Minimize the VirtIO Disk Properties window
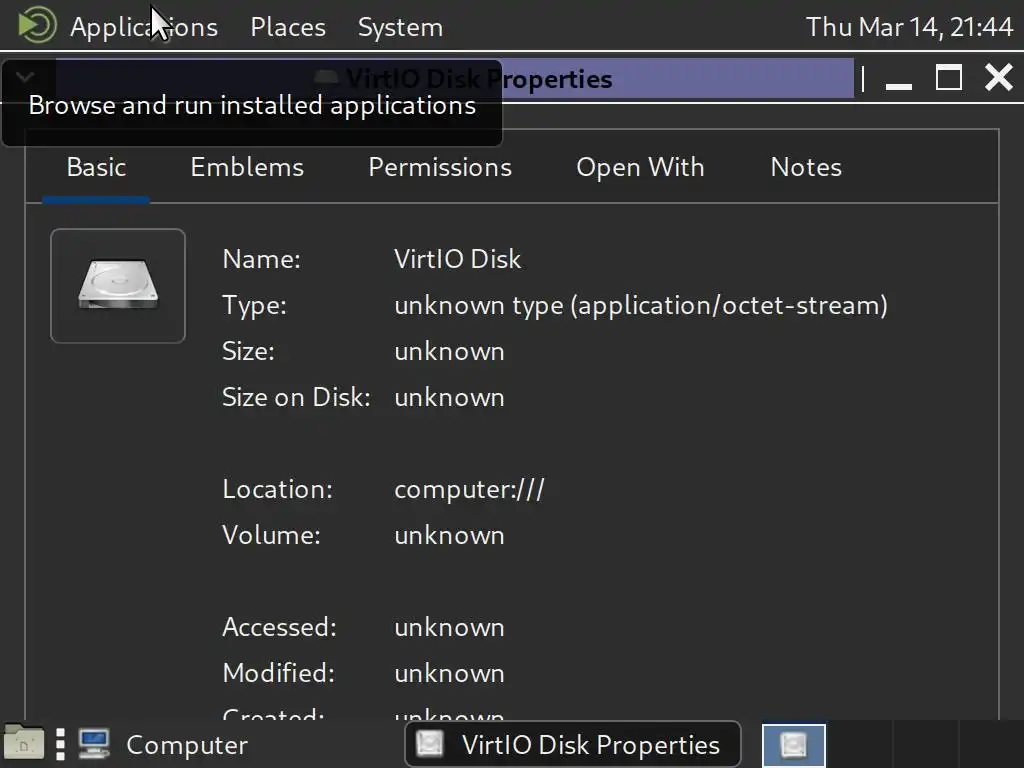The height and width of the screenshot is (768, 1024). 899,80
